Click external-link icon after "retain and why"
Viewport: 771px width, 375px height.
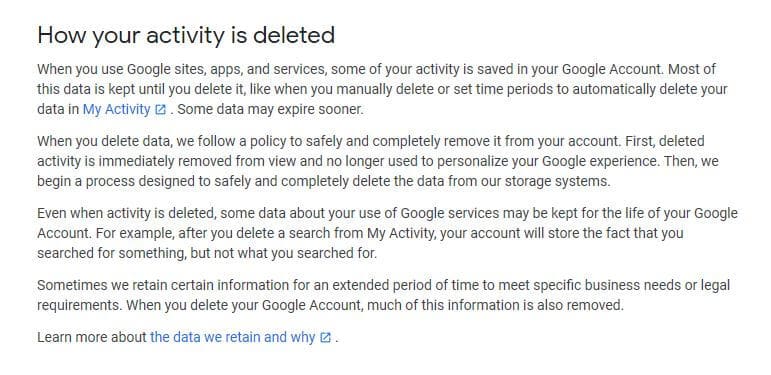coord(326,338)
